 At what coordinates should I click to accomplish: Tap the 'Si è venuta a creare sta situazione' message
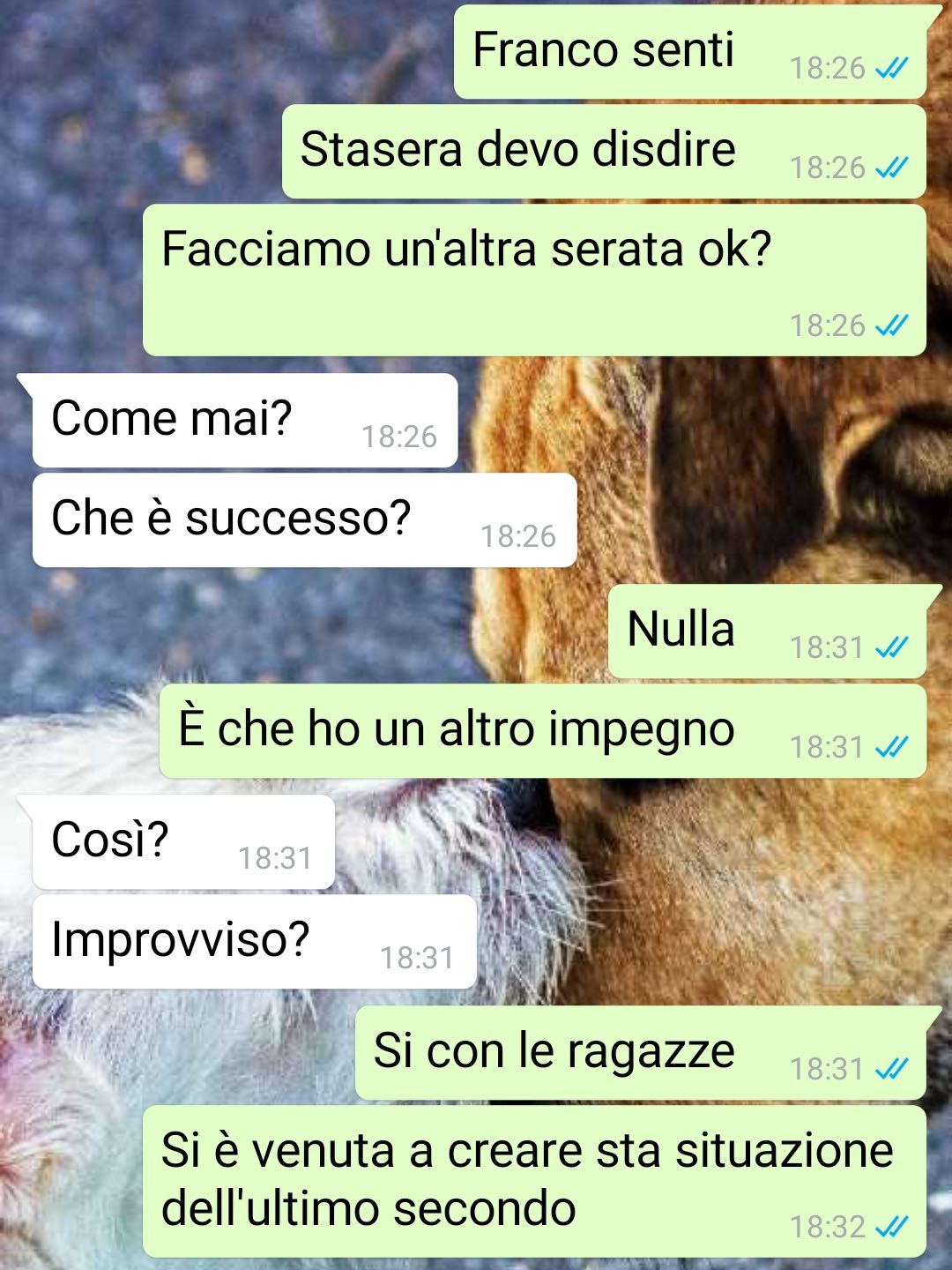(x=534, y=1182)
